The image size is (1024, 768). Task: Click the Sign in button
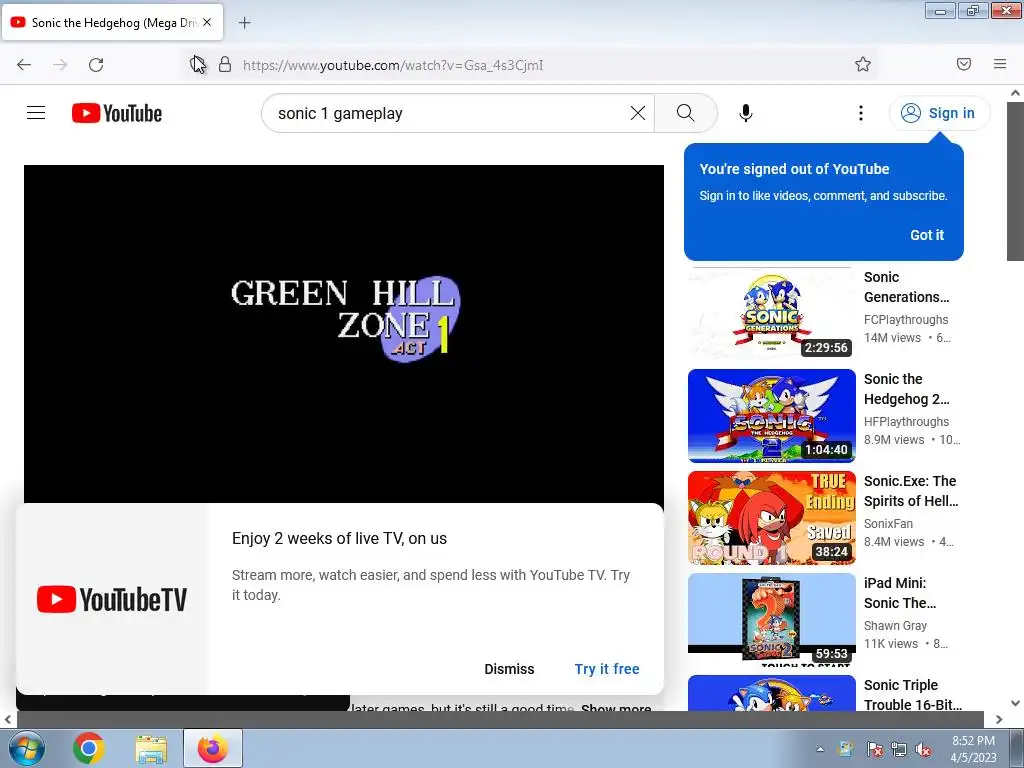pyautogui.click(x=939, y=113)
